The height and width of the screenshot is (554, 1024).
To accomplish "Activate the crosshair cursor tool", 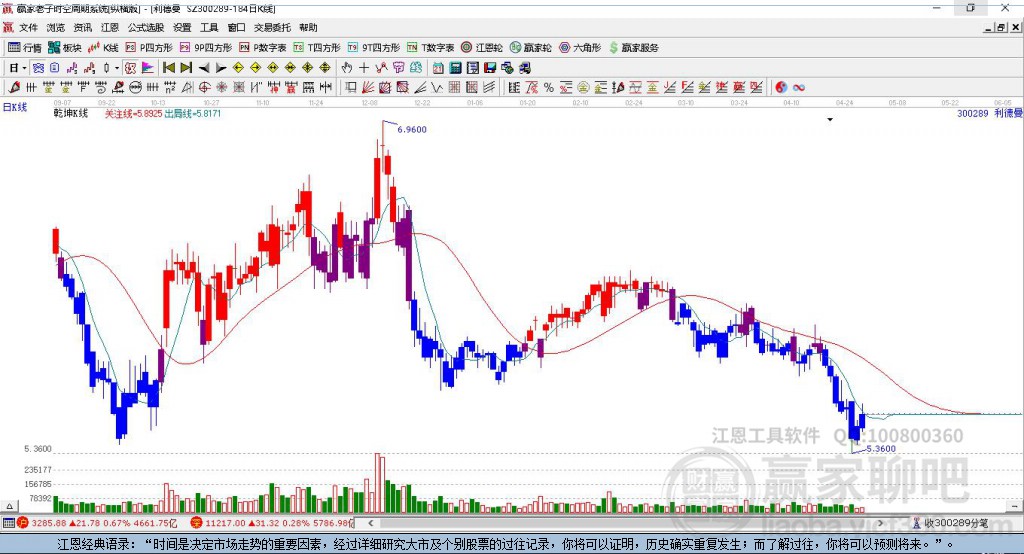I will [x=364, y=68].
